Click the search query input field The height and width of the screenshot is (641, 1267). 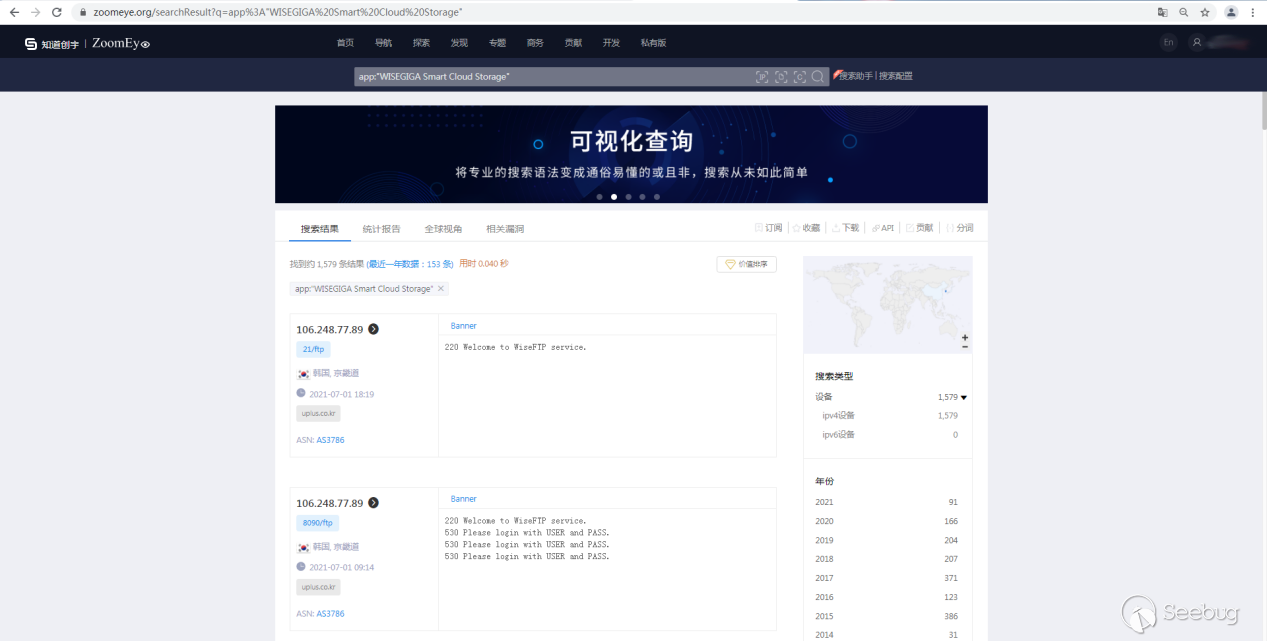(x=550, y=77)
